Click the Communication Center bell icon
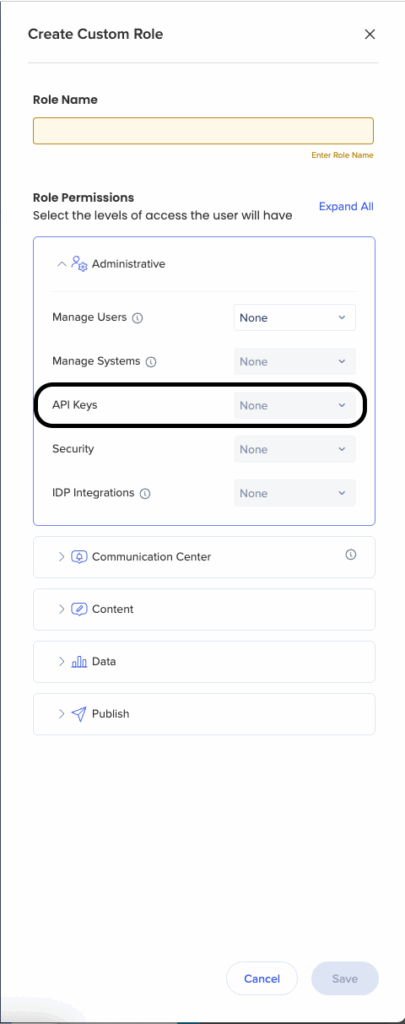 79,557
